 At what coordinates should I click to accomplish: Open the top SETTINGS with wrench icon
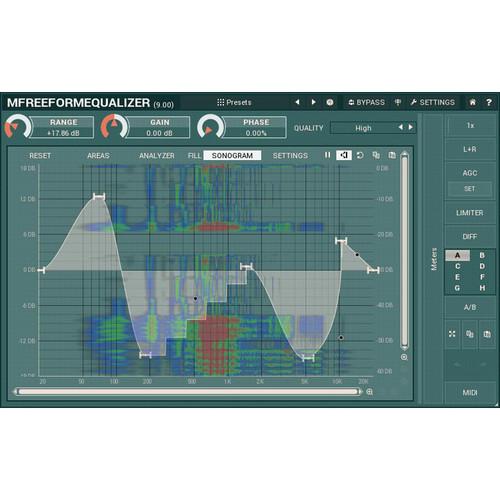[x=432, y=102]
